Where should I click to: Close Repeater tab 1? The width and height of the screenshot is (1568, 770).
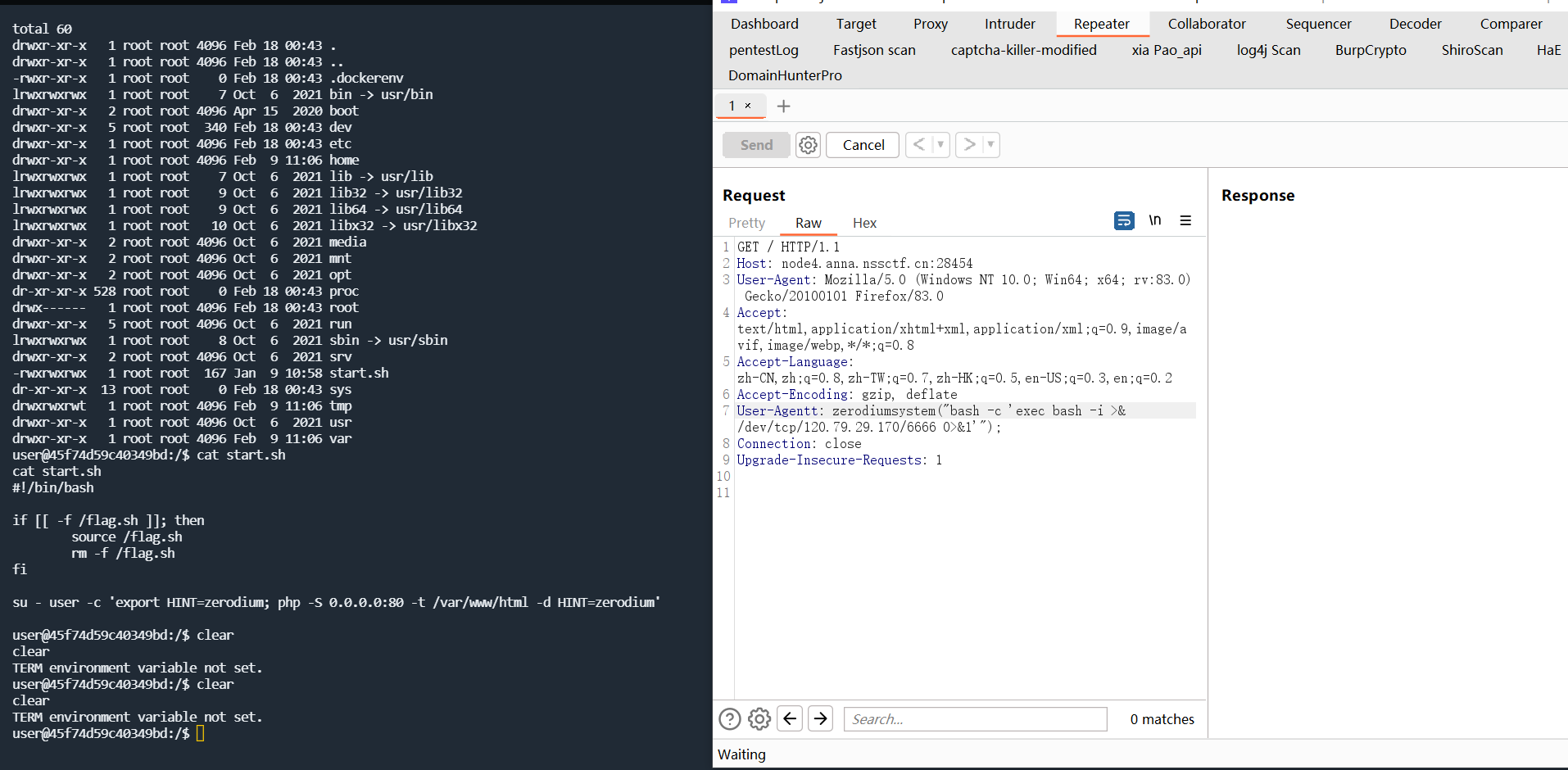748,106
